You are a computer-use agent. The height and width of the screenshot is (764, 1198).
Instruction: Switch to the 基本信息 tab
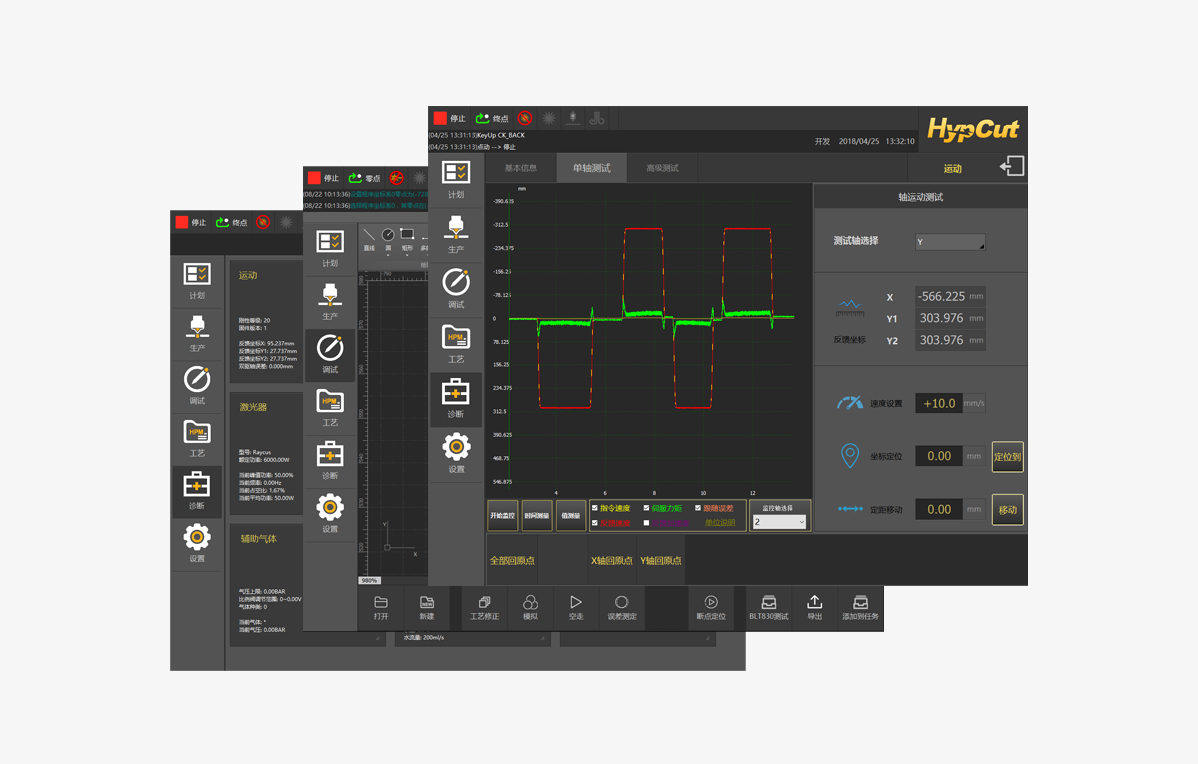[x=521, y=168]
